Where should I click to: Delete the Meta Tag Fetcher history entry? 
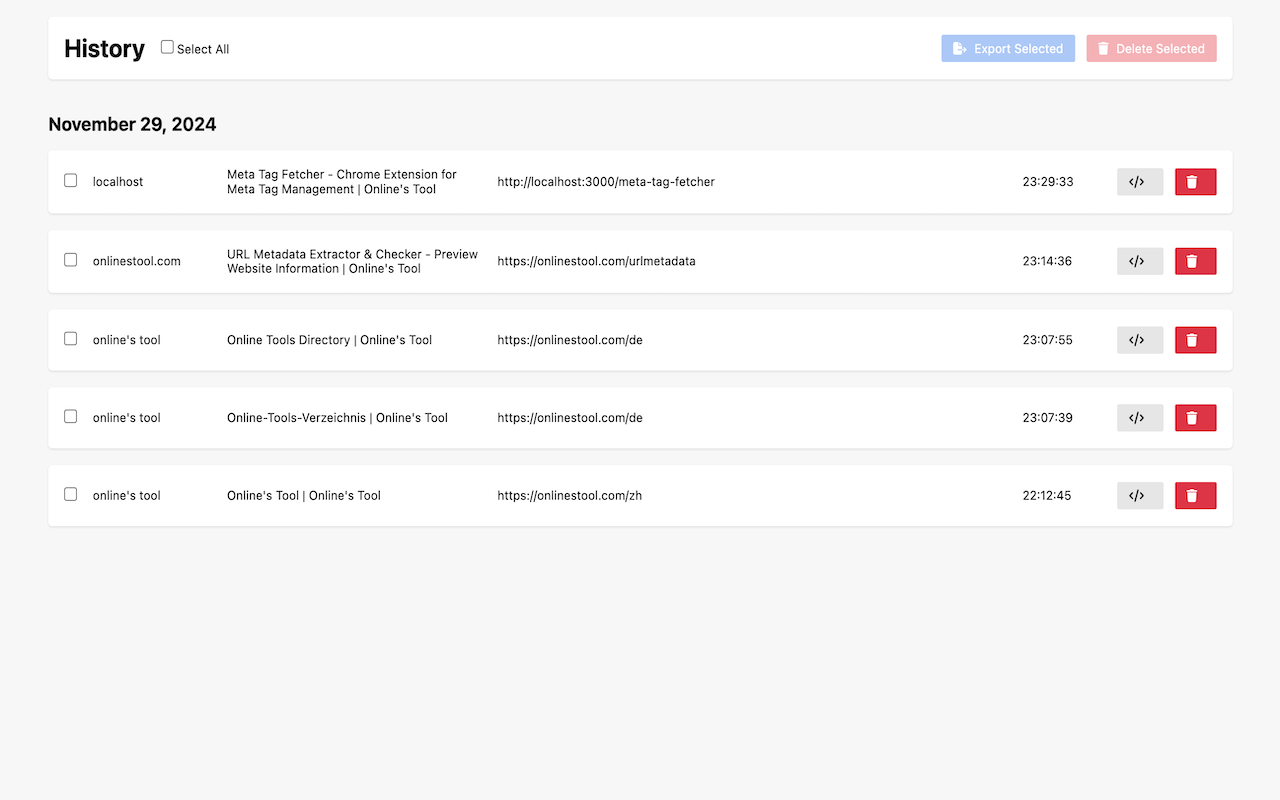[1195, 181]
